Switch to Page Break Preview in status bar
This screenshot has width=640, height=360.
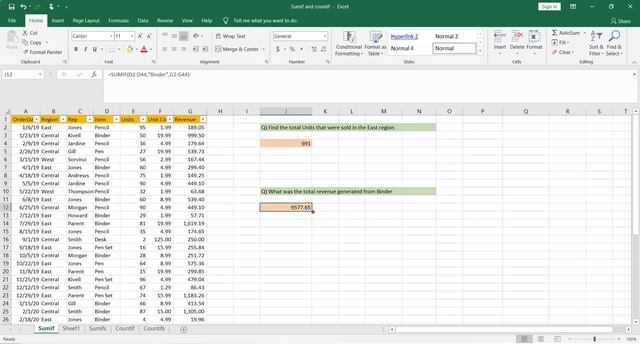[x=557, y=339]
